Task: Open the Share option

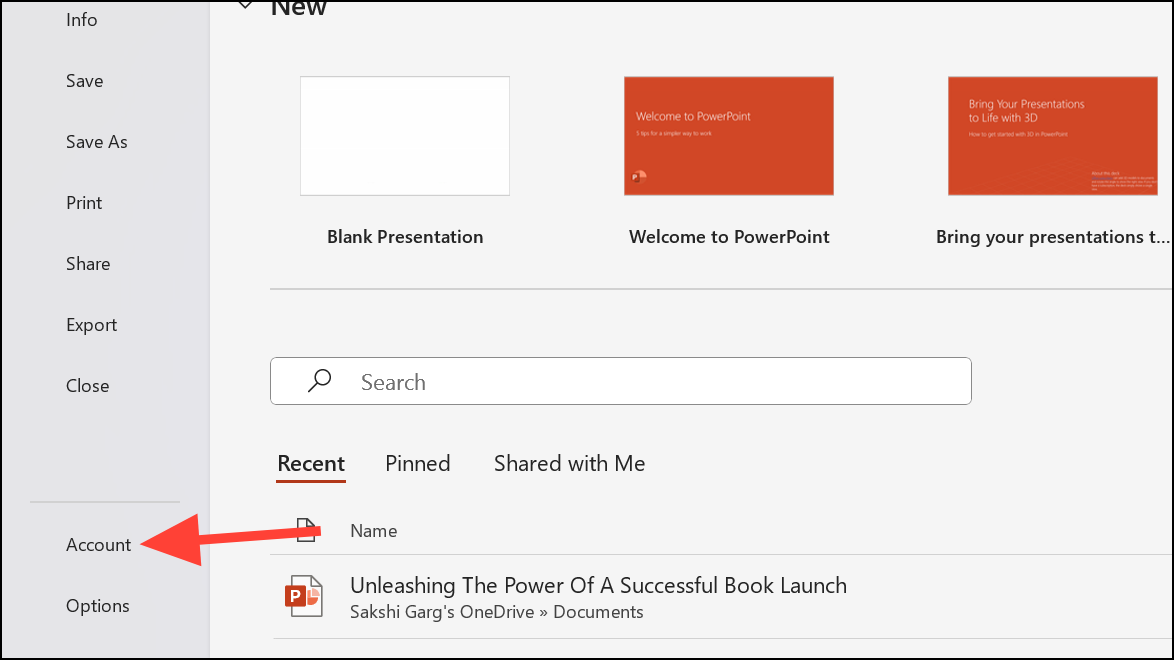Action: point(88,264)
